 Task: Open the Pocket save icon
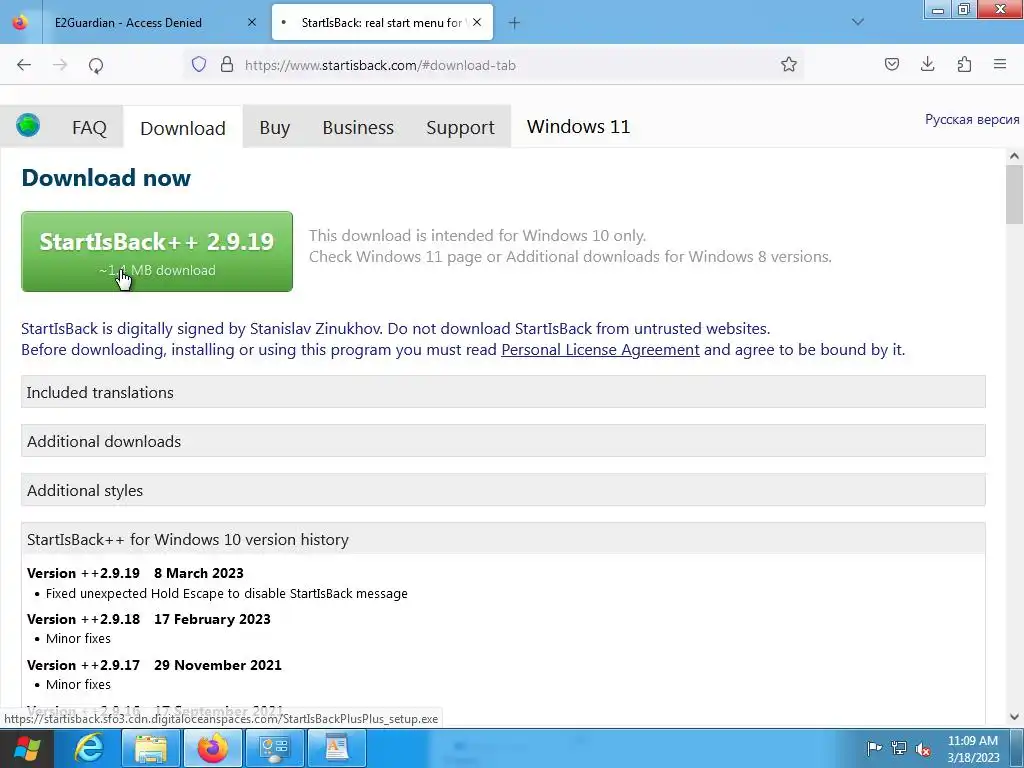891,64
